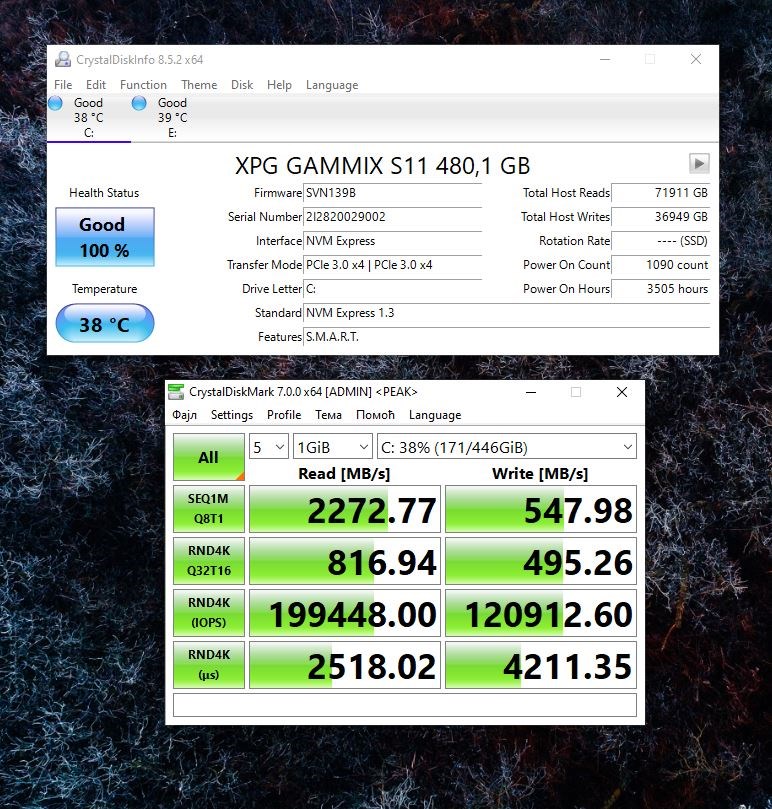This screenshot has height=809, width=772.
Task: Click Power On Hours value 3505 hours
Action: 661,289
